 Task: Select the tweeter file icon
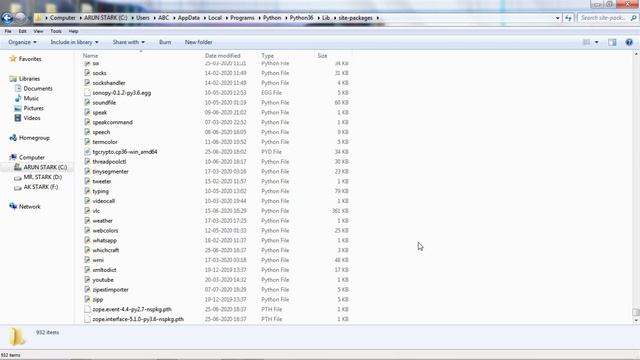(87, 181)
